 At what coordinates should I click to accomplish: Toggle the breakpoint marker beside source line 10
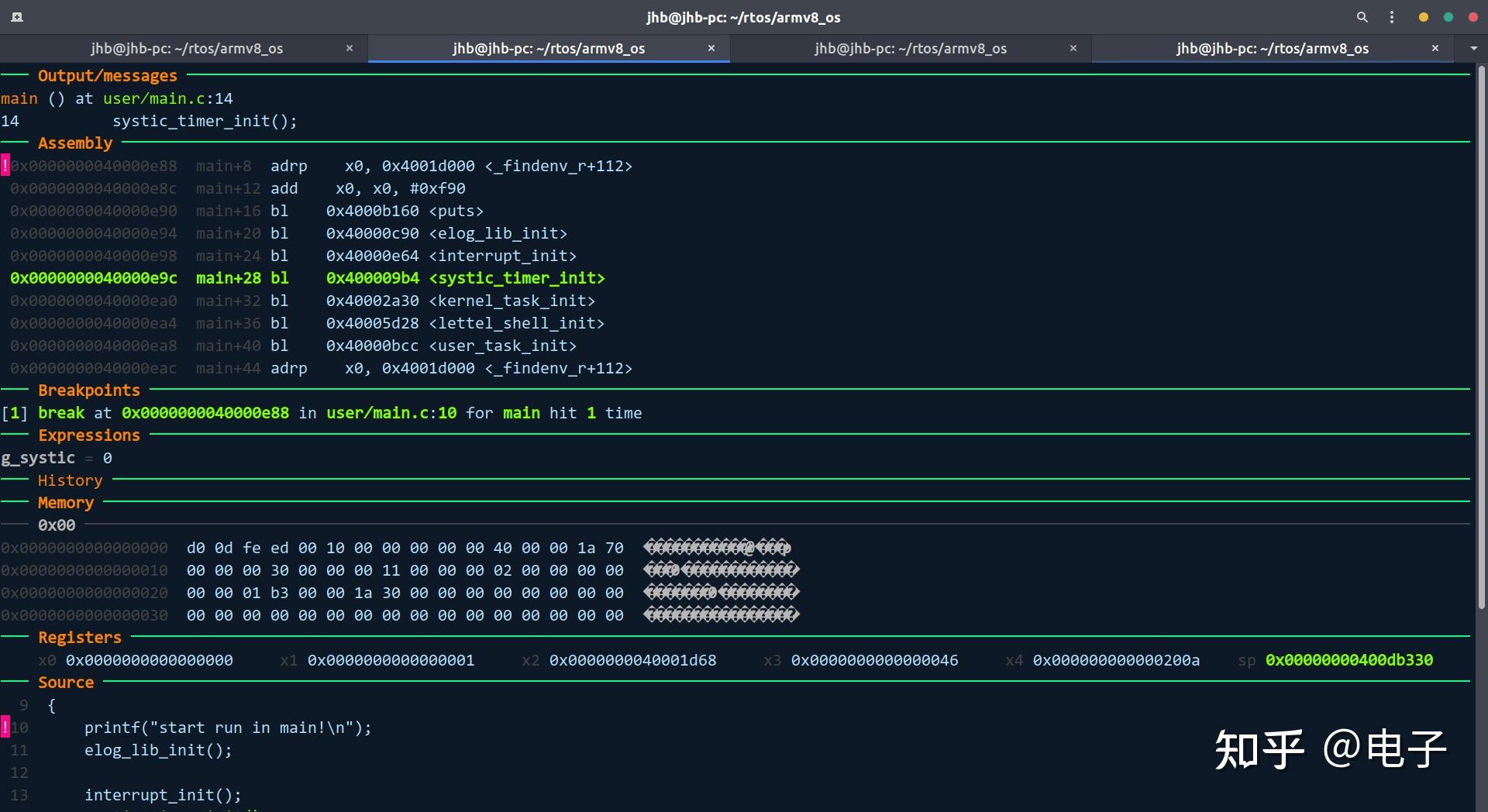pyautogui.click(x=5, y=727)
